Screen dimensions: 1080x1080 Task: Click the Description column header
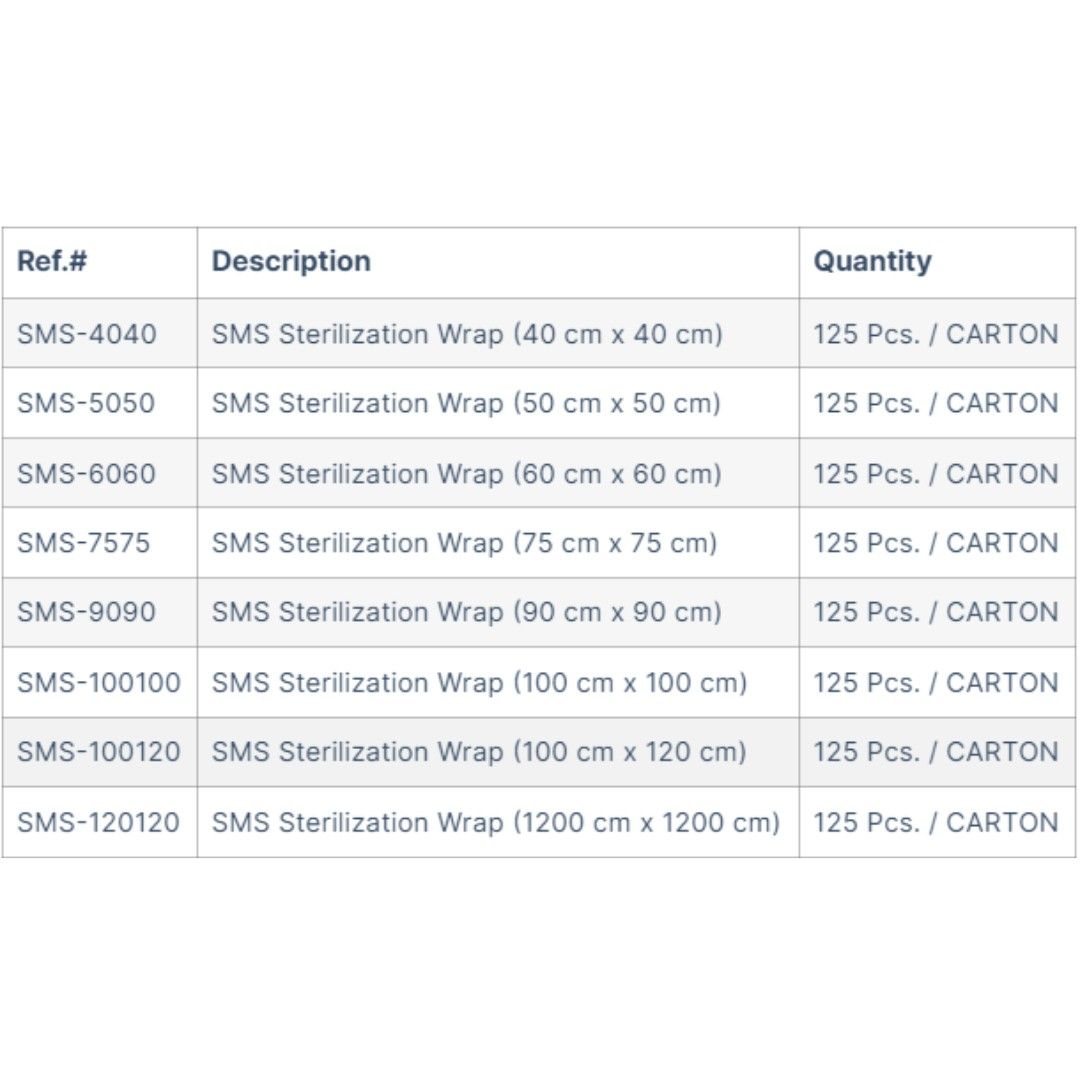[291, 261]
